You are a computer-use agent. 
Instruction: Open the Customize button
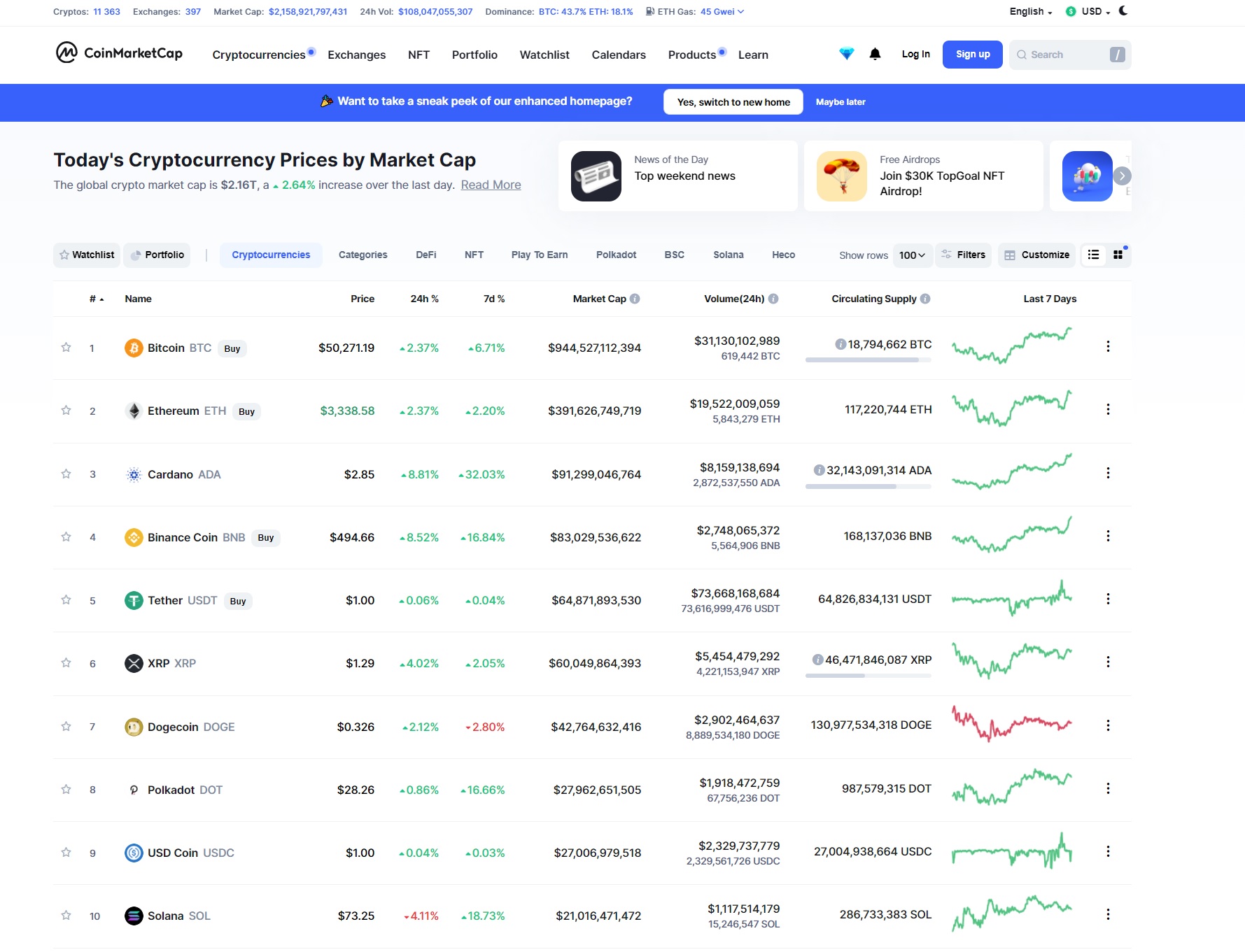click(x=1037, y=255)
